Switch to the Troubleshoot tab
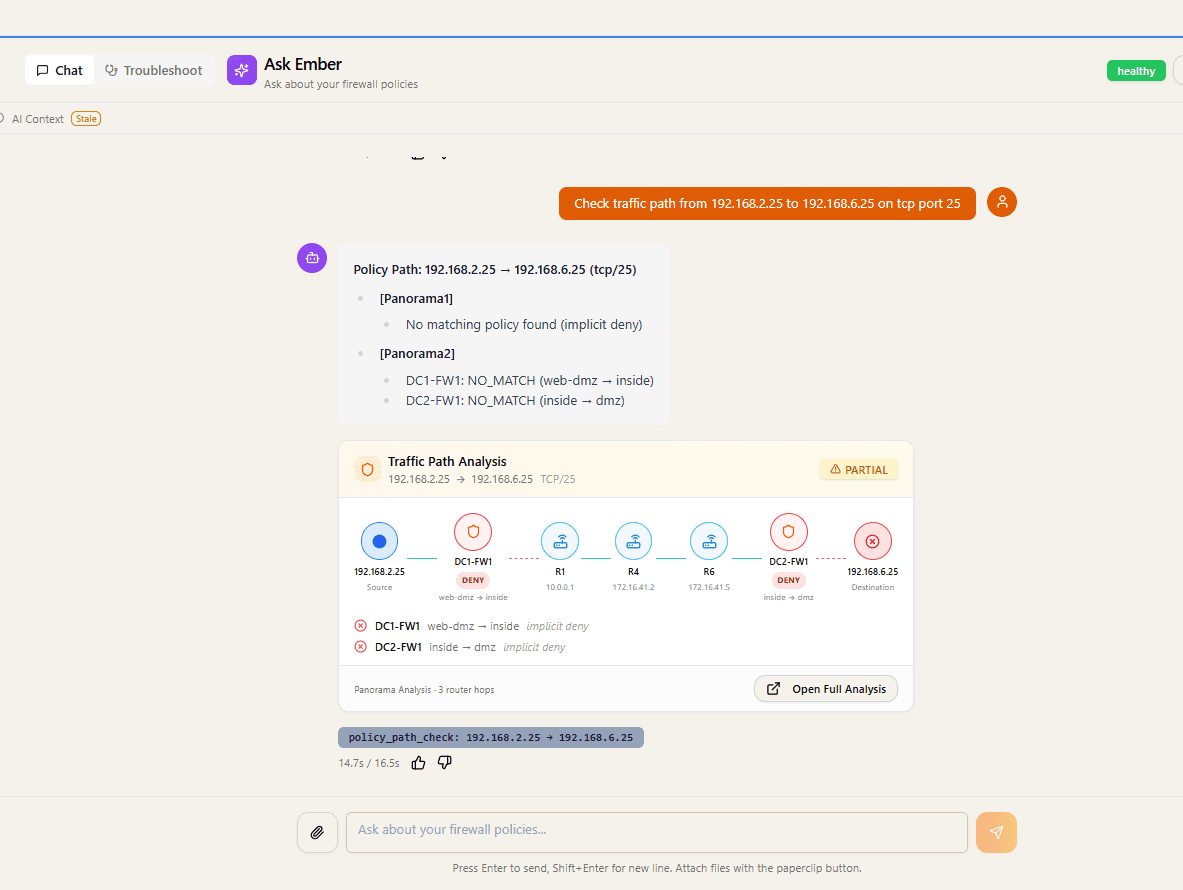Viewport: 1183px width, 890px height. (x=155, y=70)
